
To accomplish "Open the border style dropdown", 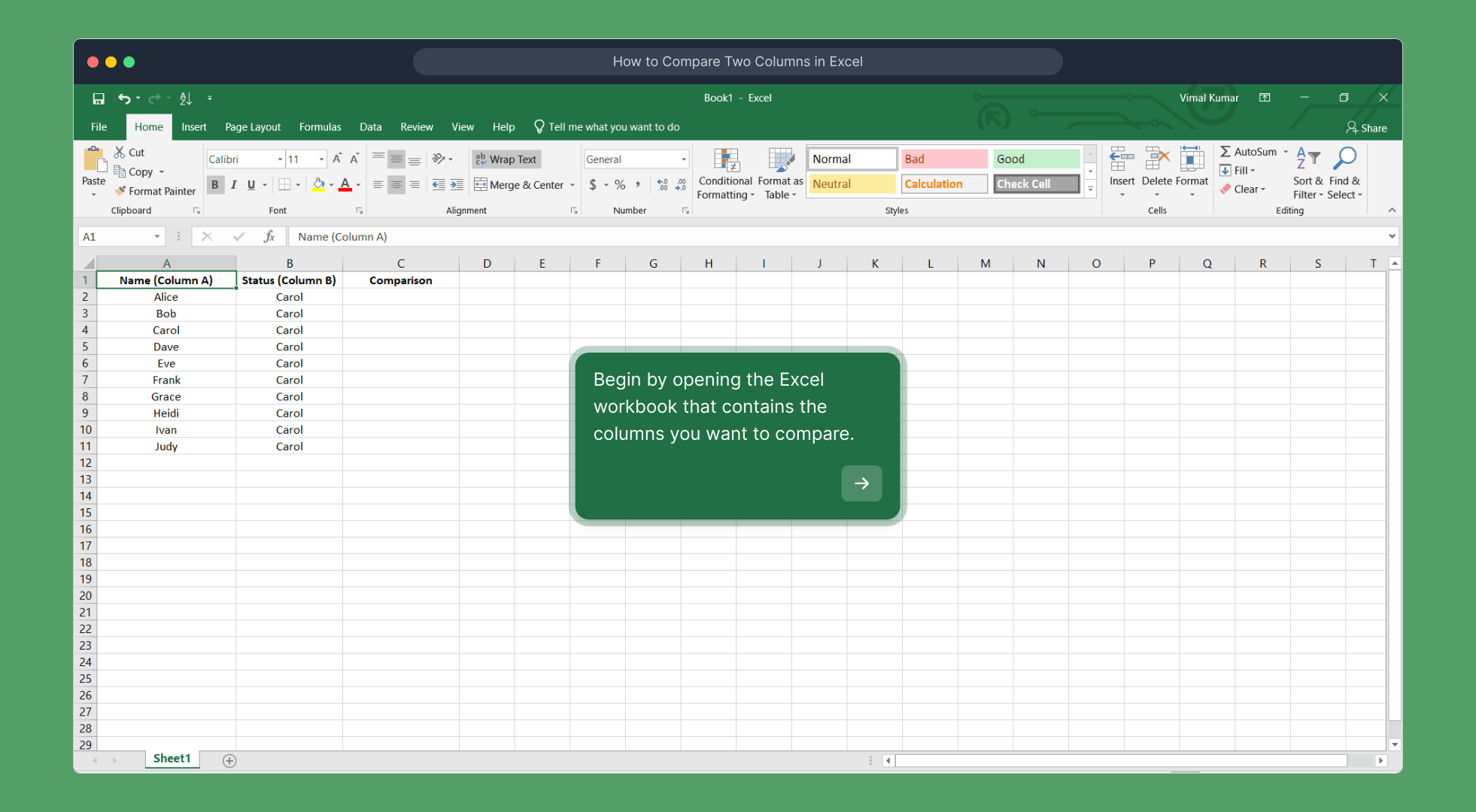I will [298, 184].
